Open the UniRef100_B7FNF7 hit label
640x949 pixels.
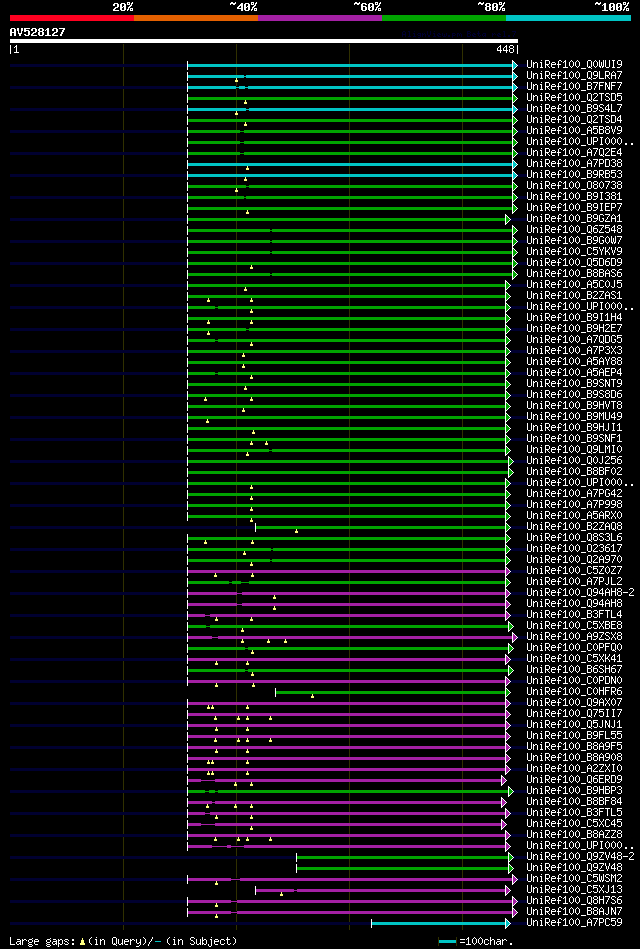pyautogui.click(x=575, y=86)
